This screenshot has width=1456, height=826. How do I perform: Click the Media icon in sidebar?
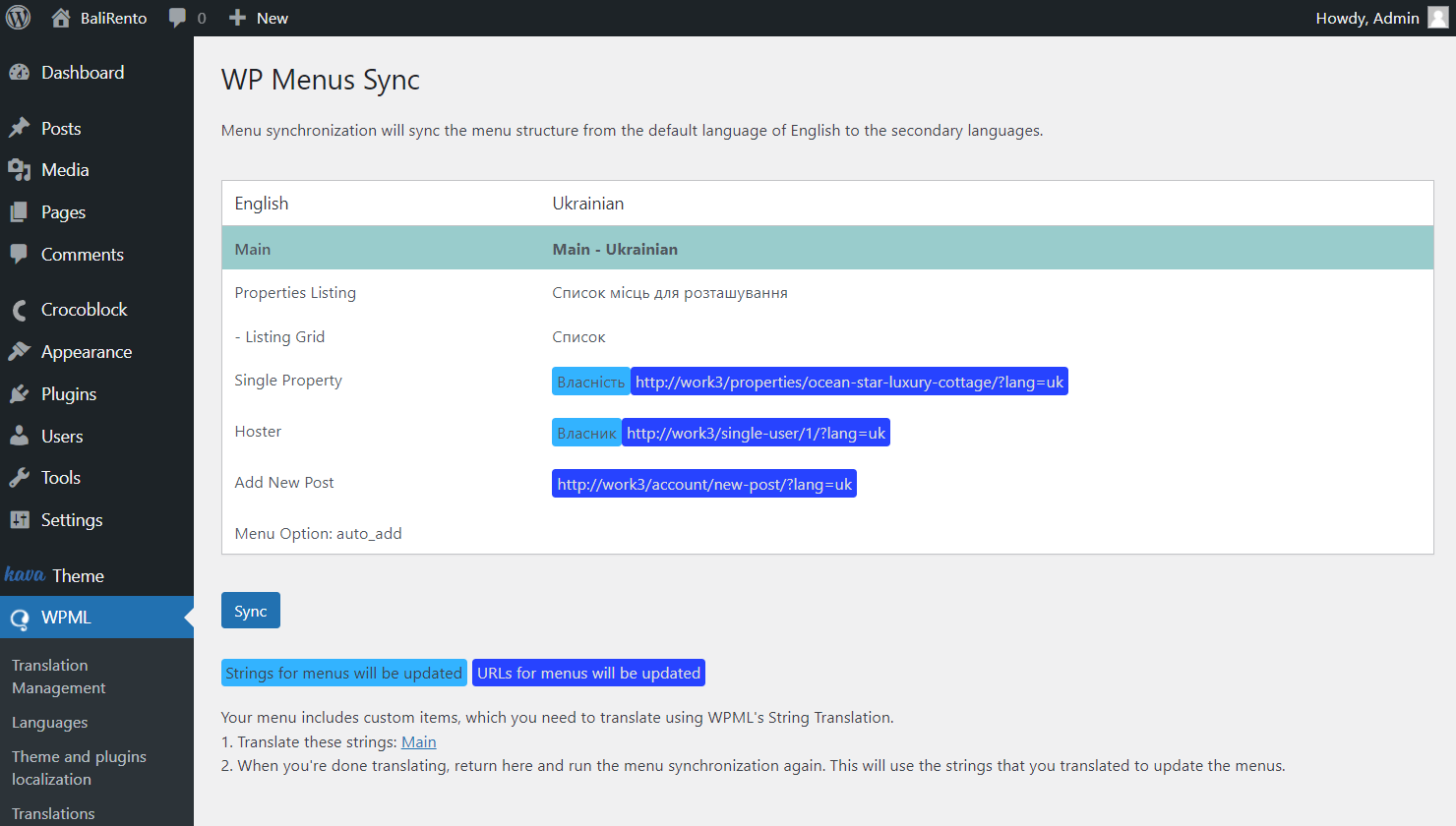point(19,170)
